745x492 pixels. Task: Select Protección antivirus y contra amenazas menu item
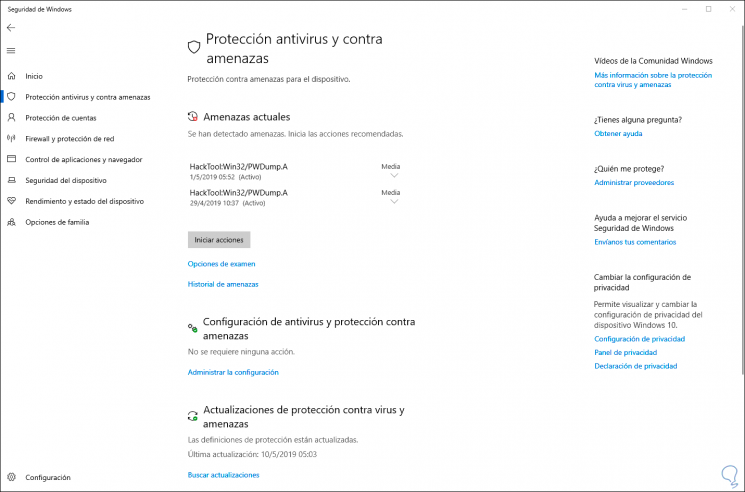pyautogui.click(x=88, y=97)
